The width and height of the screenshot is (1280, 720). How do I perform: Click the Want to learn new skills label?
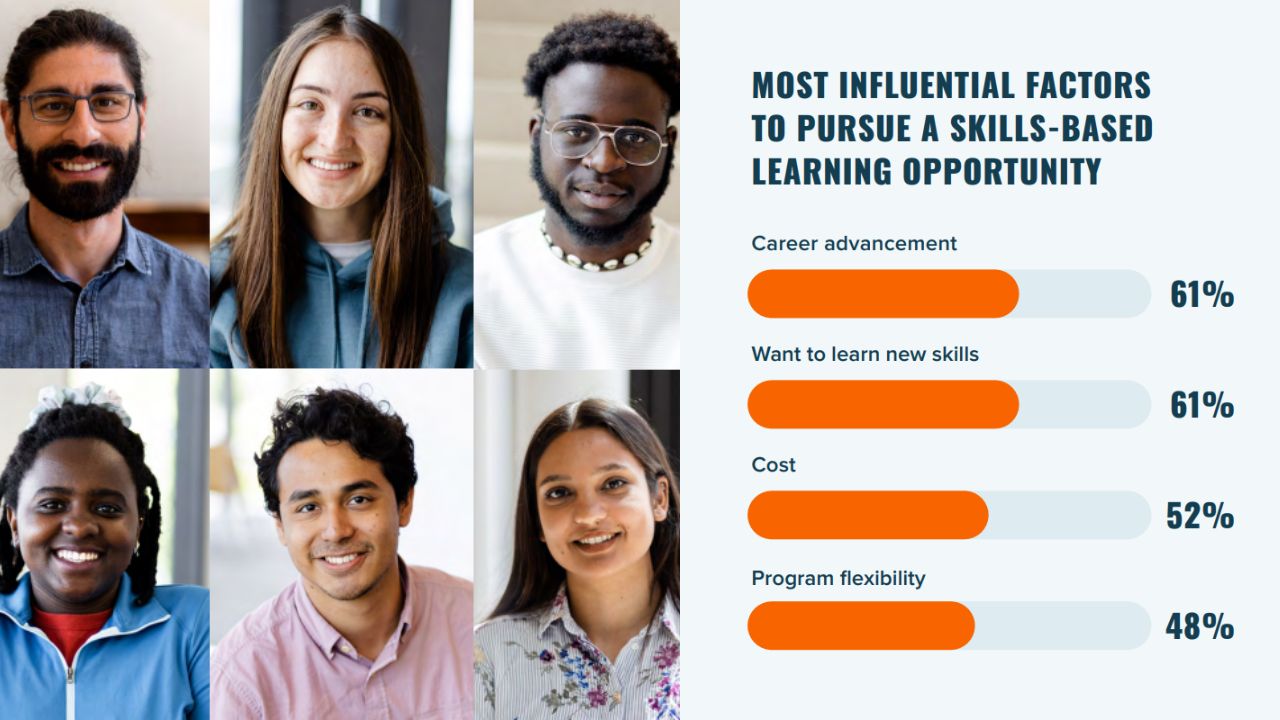[865, 354]
